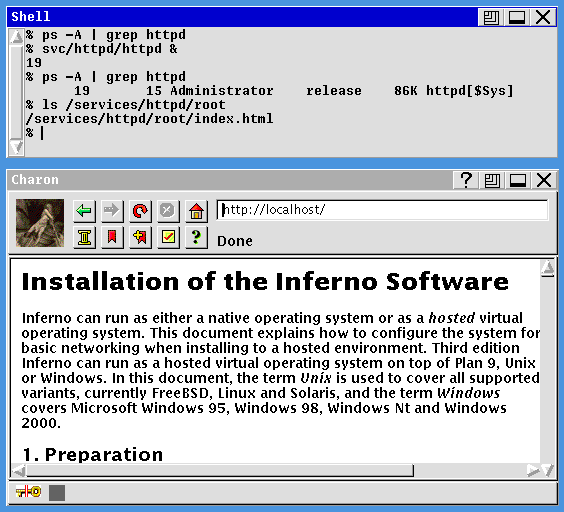The image size is (564, 512).
Task: Click the Shell window up scroll arrow
Action: tap(16, 36)
